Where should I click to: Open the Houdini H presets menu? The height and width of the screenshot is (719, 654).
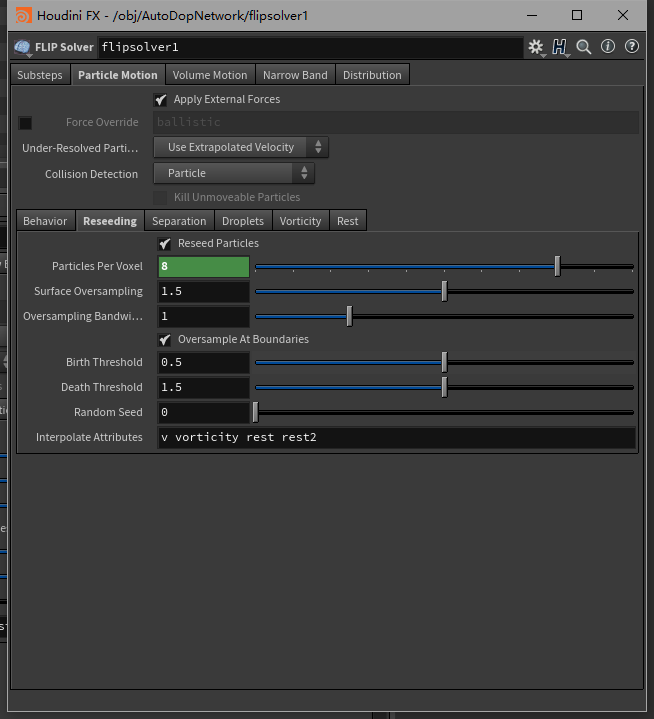click(559, 47)
